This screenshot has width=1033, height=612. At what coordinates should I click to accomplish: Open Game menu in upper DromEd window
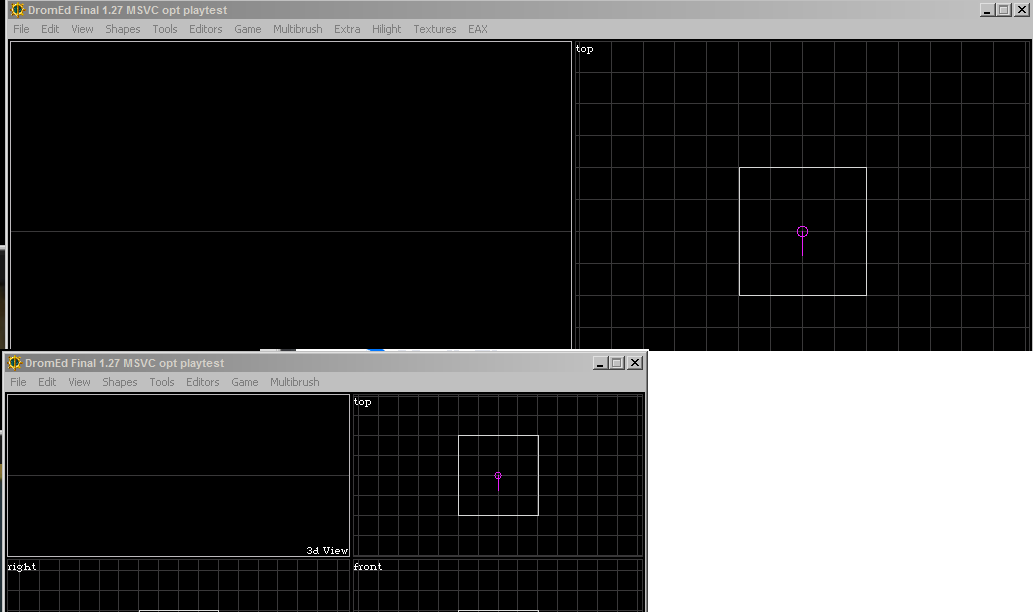(x=248, y=29)
